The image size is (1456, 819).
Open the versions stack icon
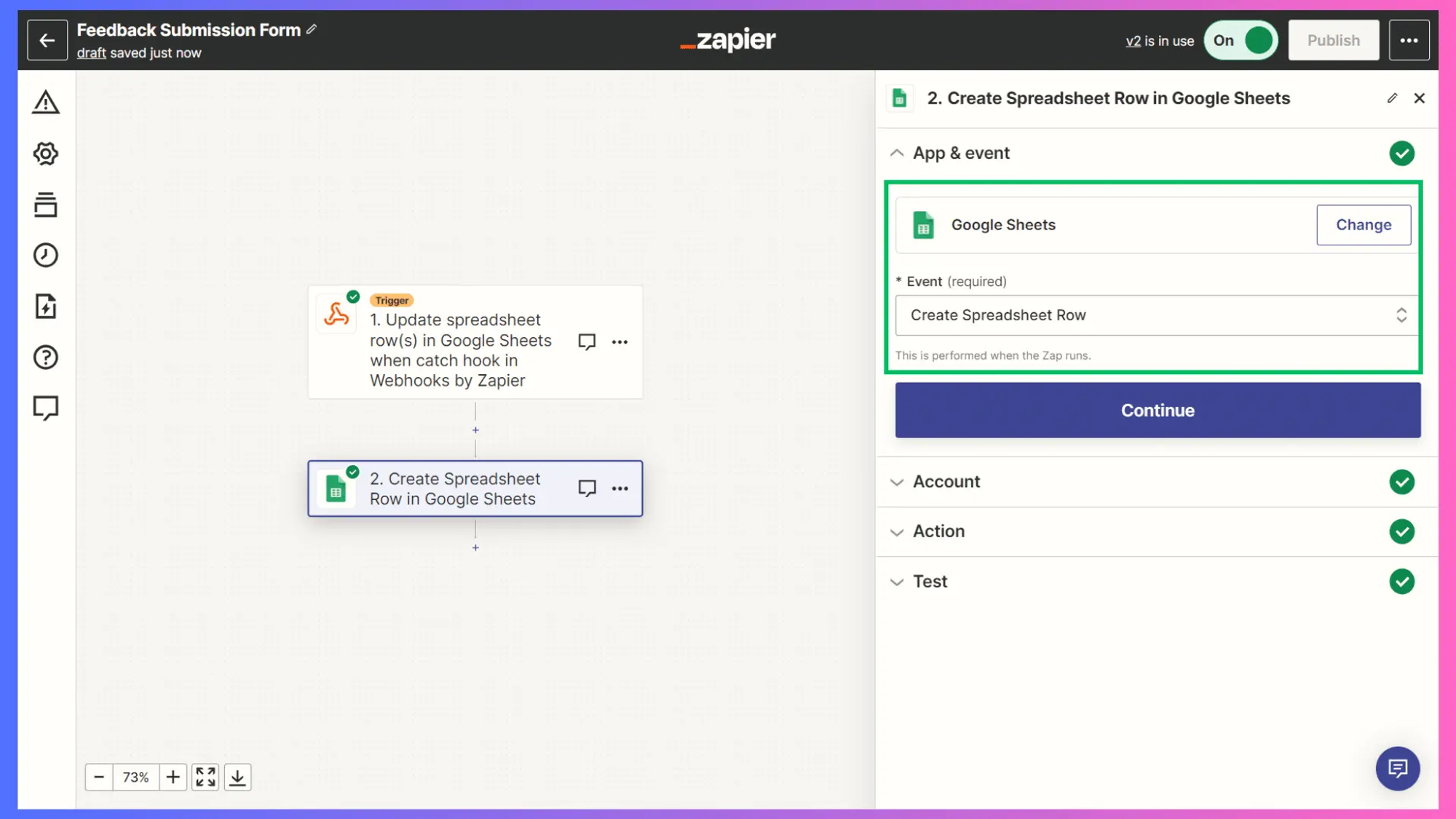[46, 205]
